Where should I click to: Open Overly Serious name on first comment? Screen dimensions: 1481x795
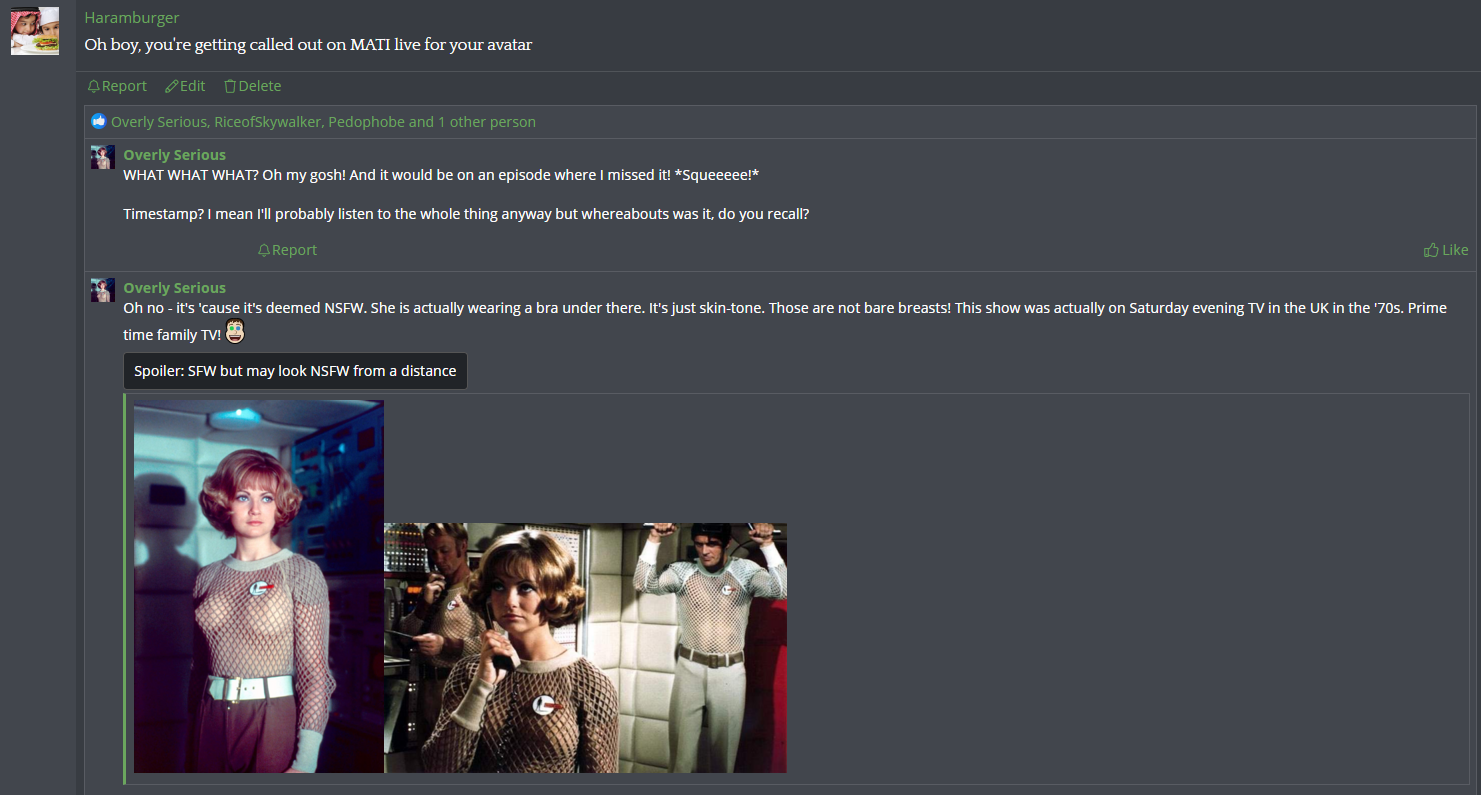coord(174,155)
